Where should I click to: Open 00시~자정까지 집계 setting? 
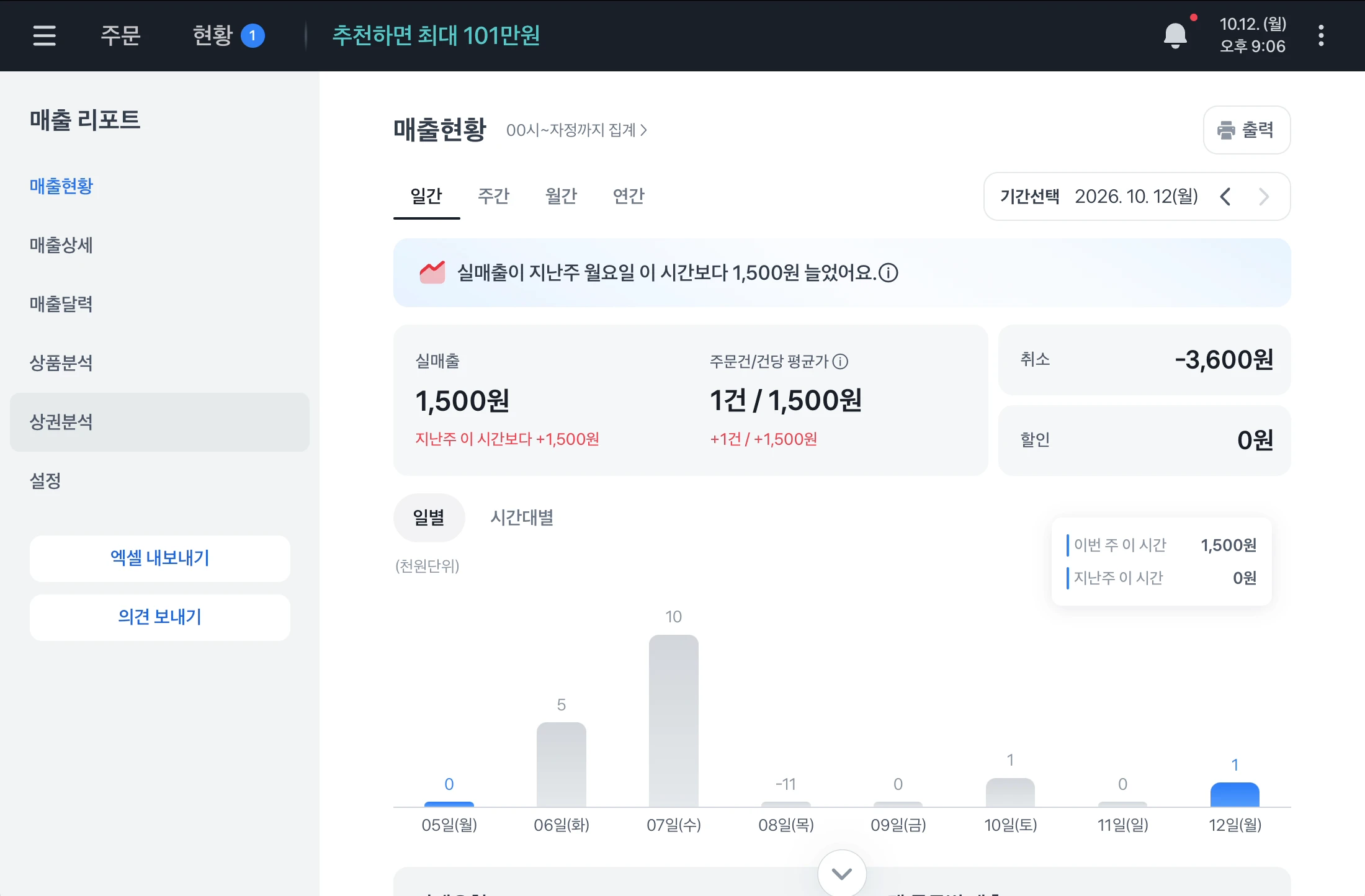576,130
